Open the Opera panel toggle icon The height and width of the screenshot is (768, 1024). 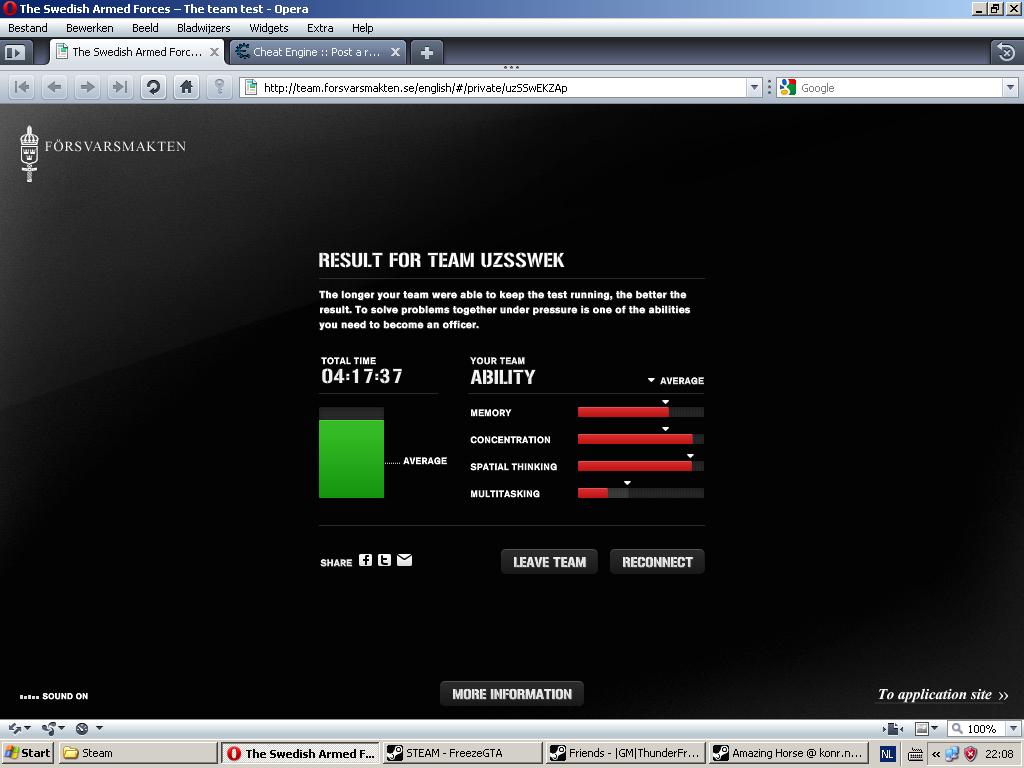pyautogui.click(x=14, y=52)
